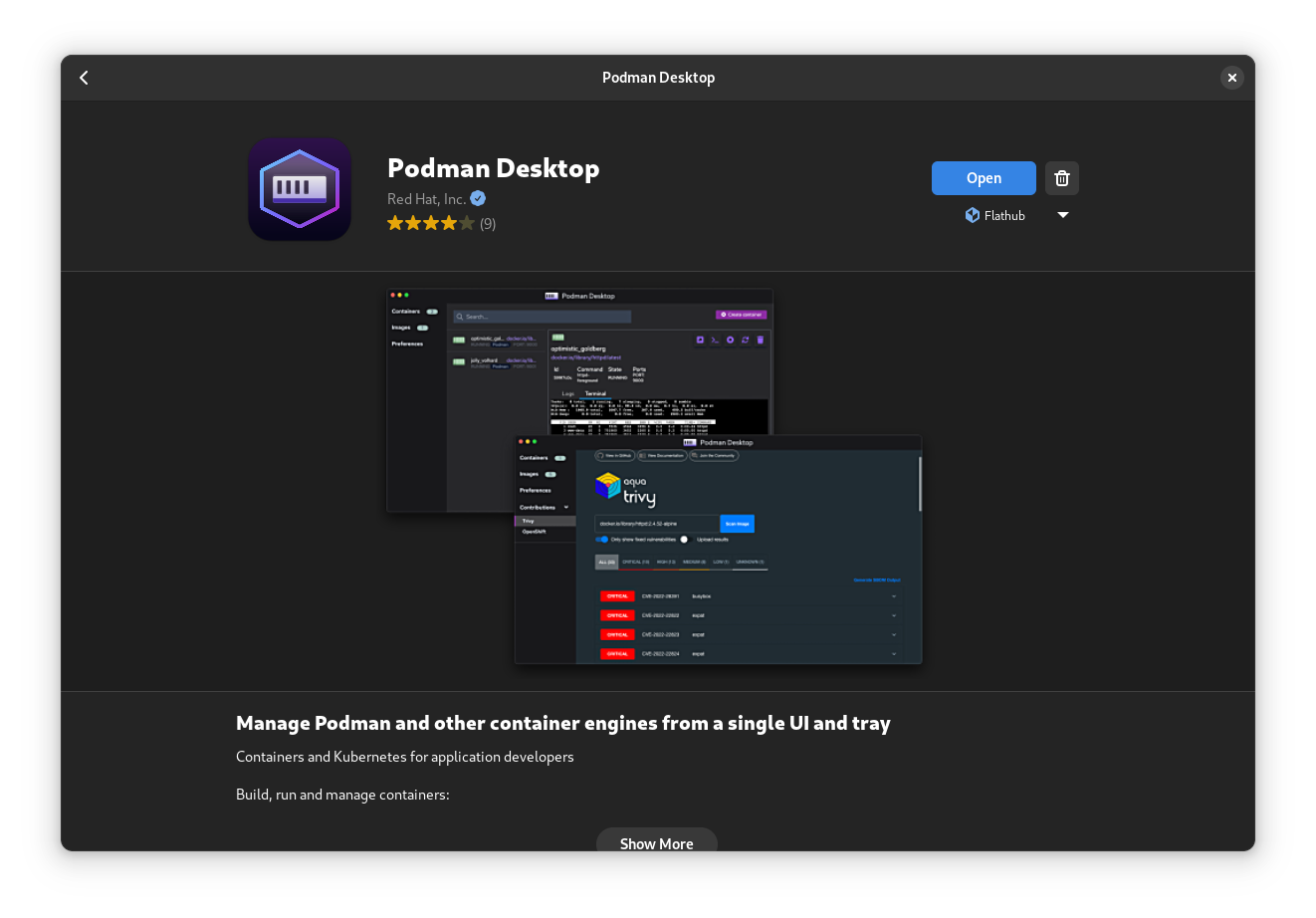
Task: Expand Contributions in the preview sidebar
Action: click(566, 508)
